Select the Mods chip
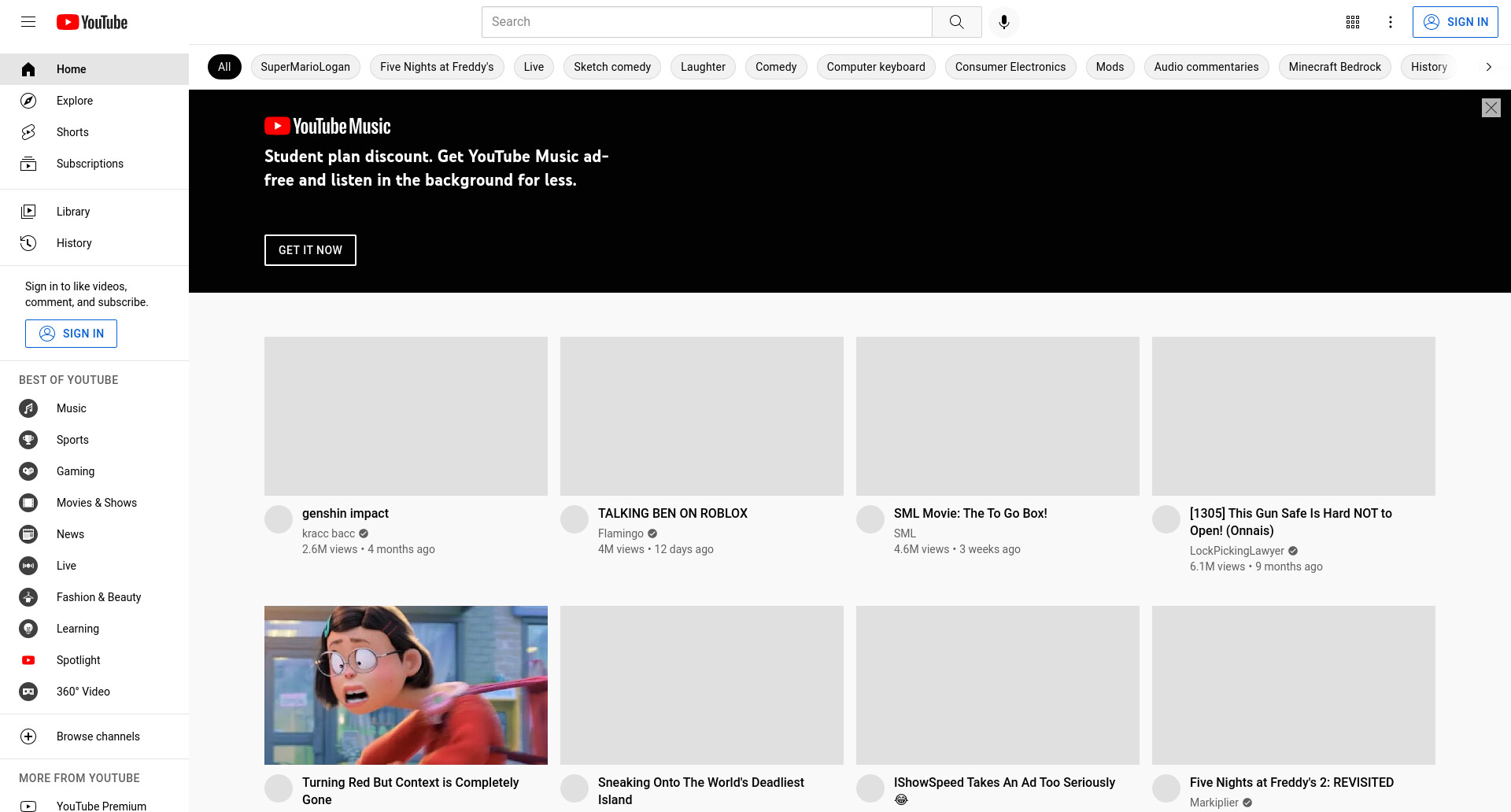 [1110, 67]
